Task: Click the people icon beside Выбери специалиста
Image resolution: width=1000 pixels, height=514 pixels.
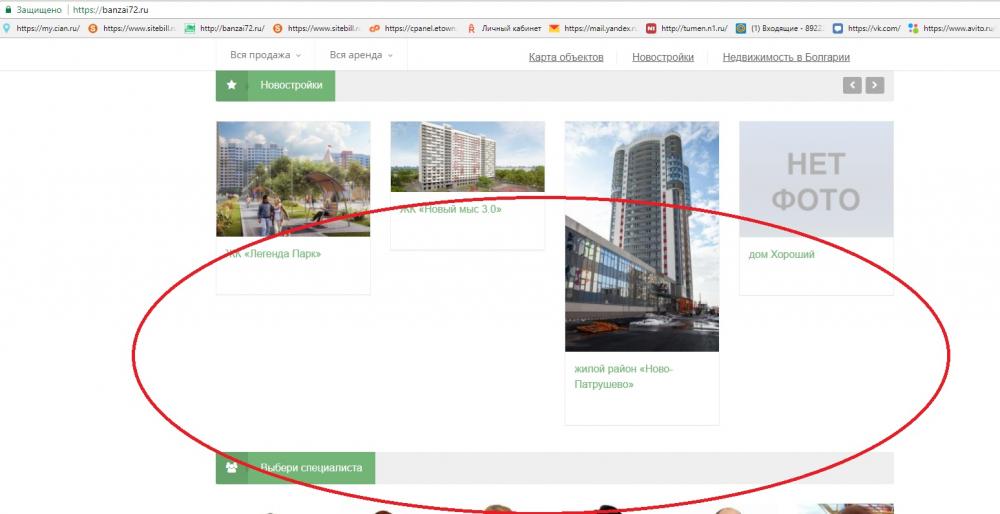Action: (x=232, y=467)
